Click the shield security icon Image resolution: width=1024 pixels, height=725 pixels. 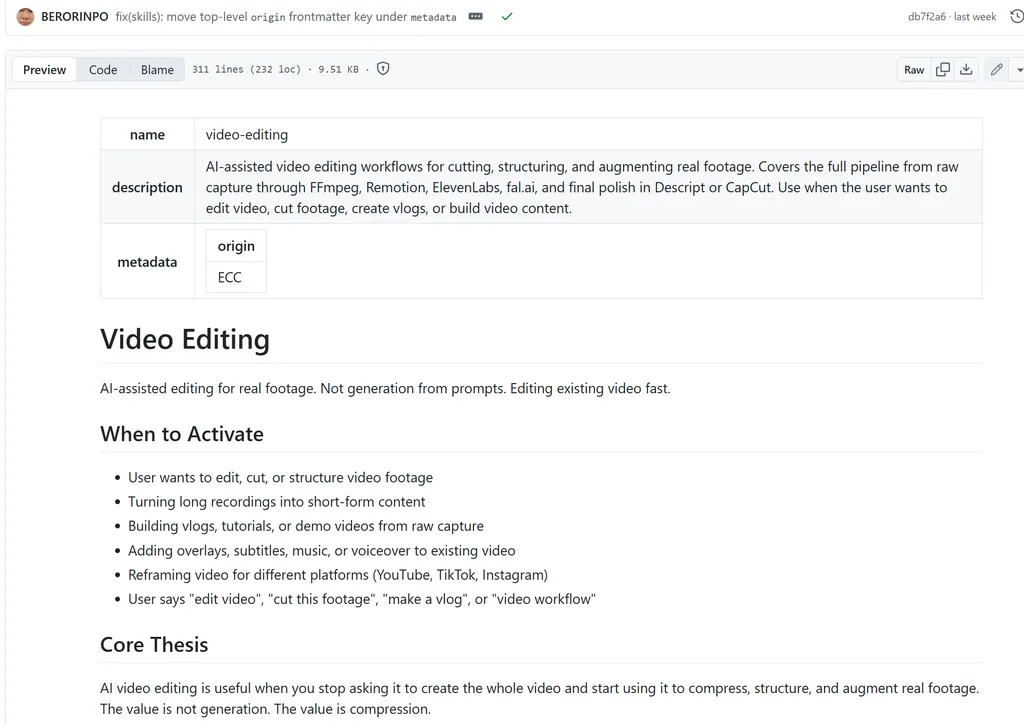pos(383,69)
